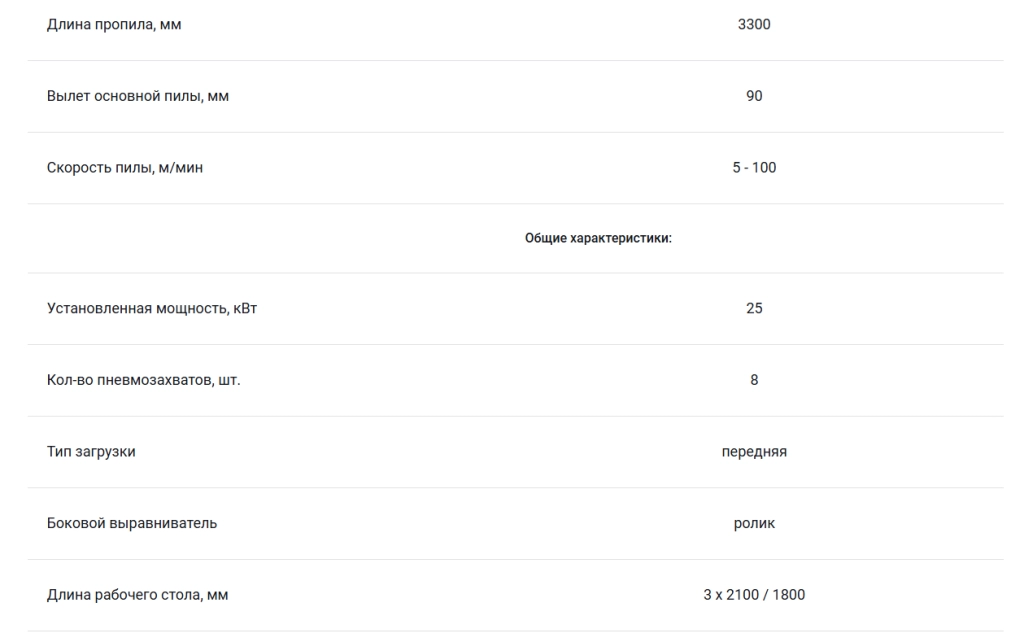Select the side aligner value 'ролик'
Screen dimensions: 1024x642
[x=754, y=523]
